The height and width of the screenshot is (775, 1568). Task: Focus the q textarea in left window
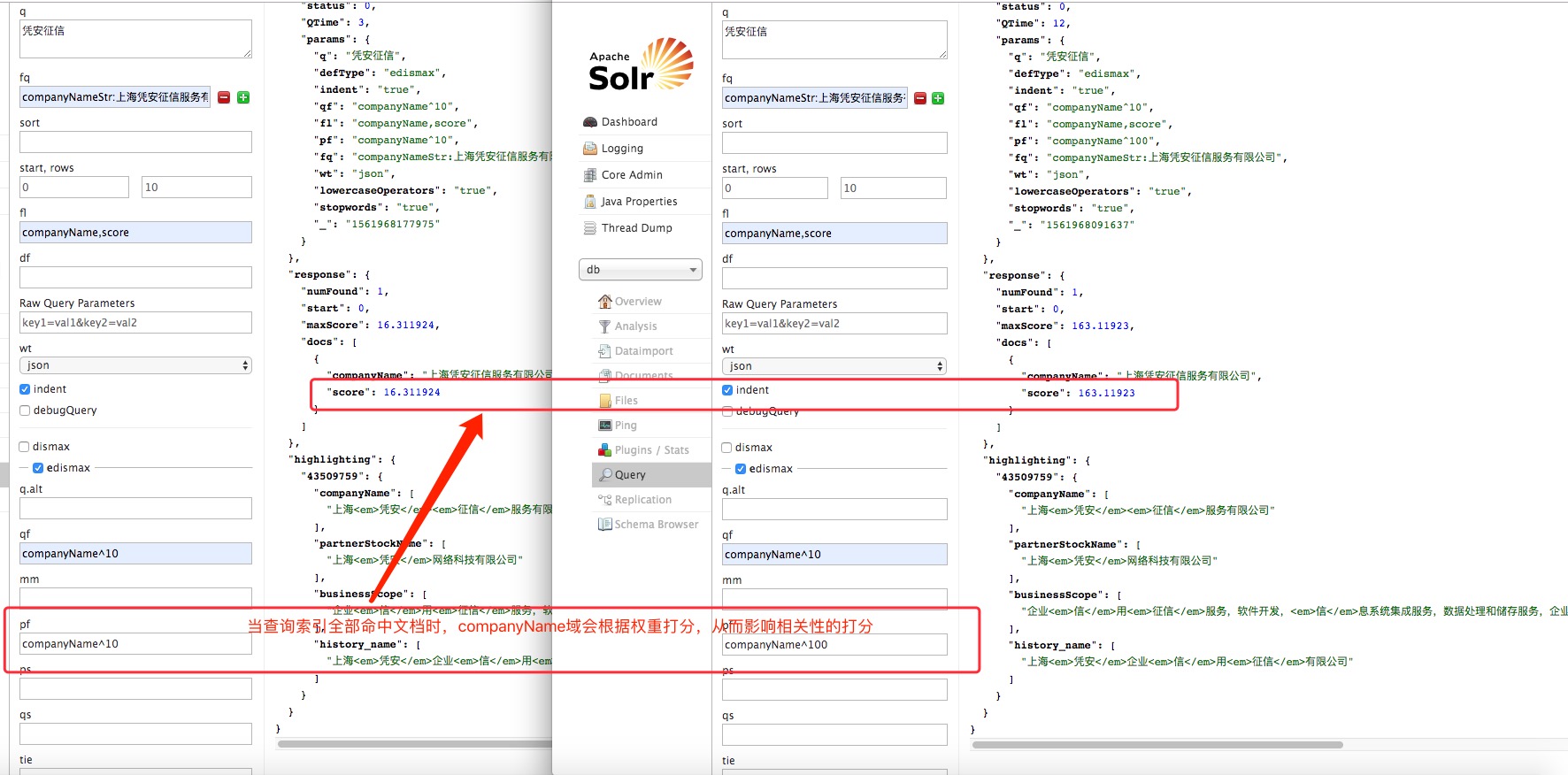pyautogui.click(x=135, y=39)
